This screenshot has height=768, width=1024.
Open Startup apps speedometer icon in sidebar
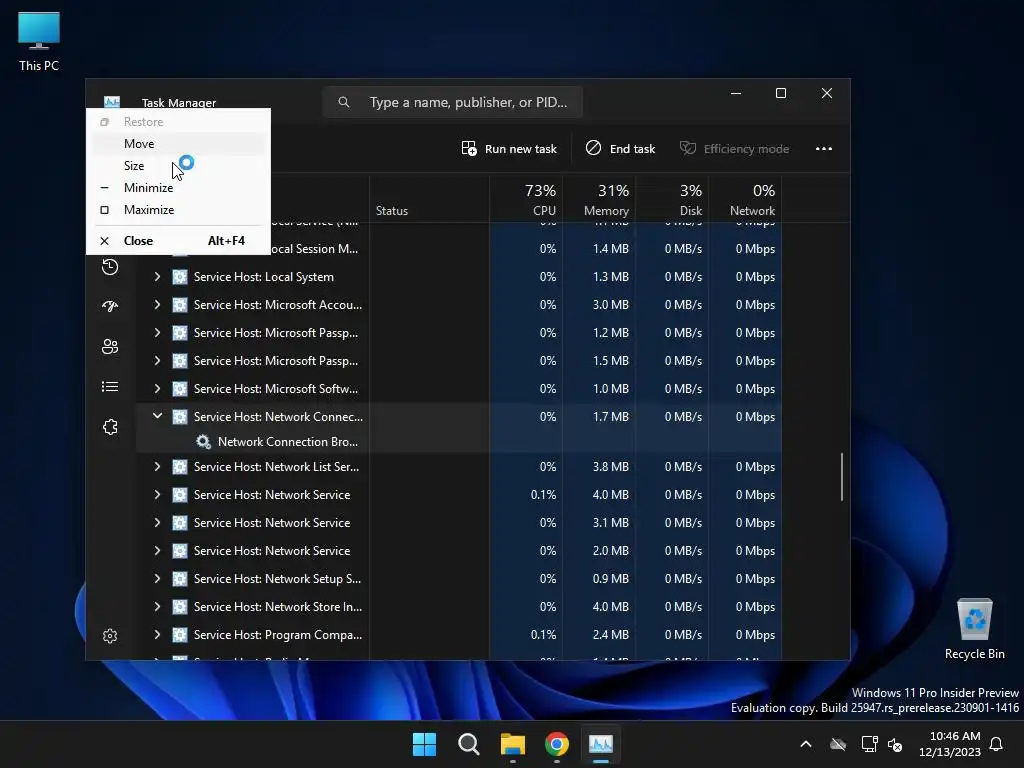pos(110,306)
